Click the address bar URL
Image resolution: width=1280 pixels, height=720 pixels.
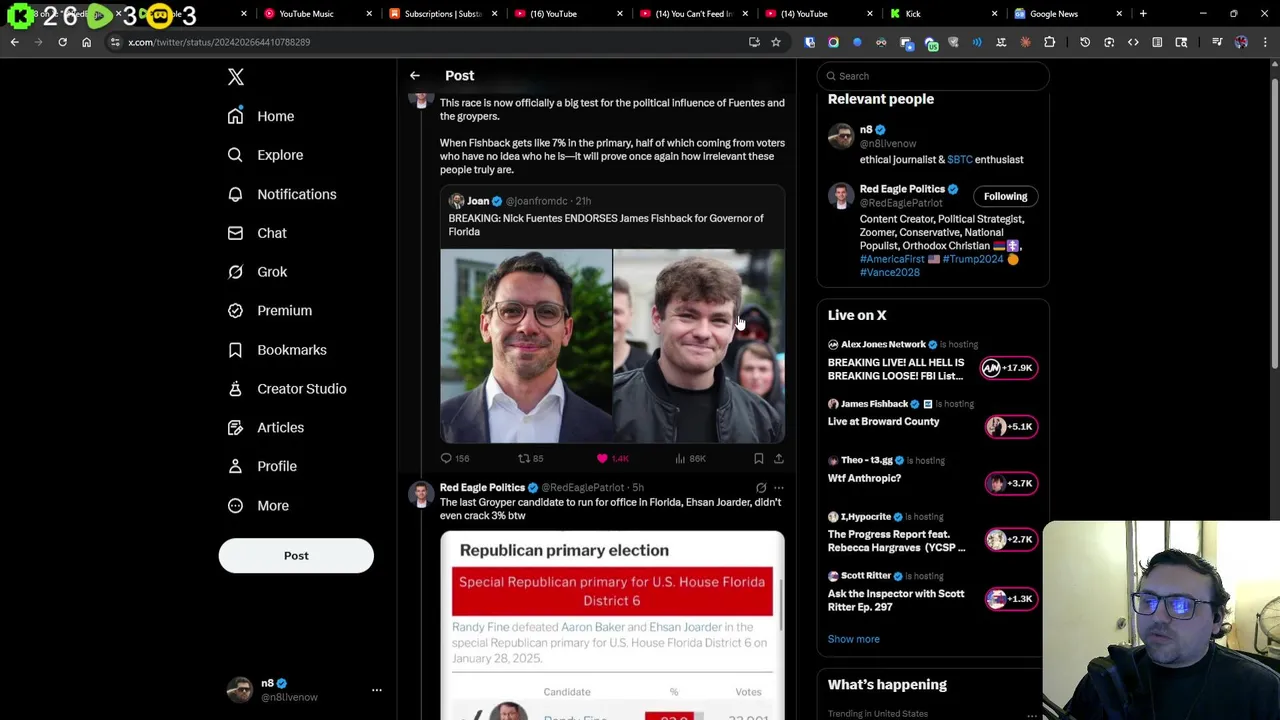pyautogui.click(x=219, y=42)
